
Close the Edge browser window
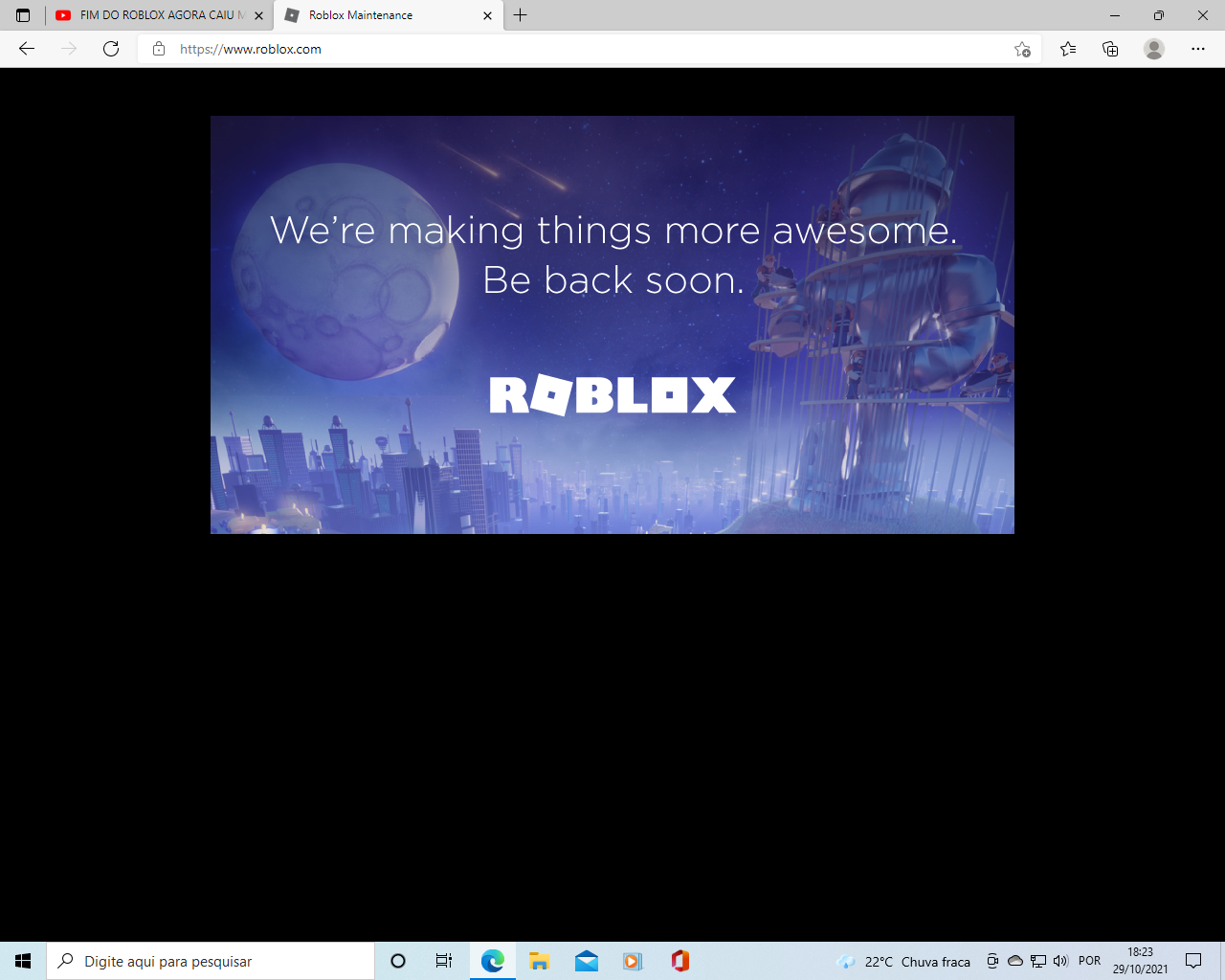(1203, 15)
